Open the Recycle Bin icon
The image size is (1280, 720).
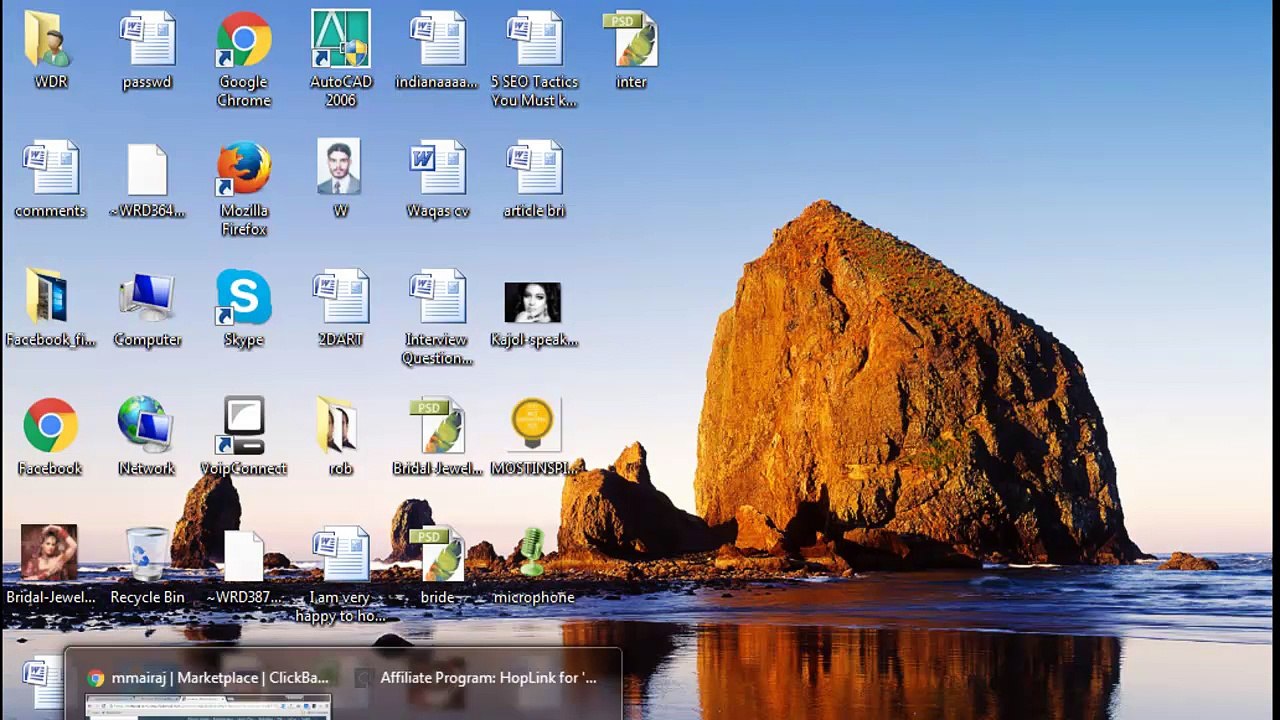pos(147,556)
